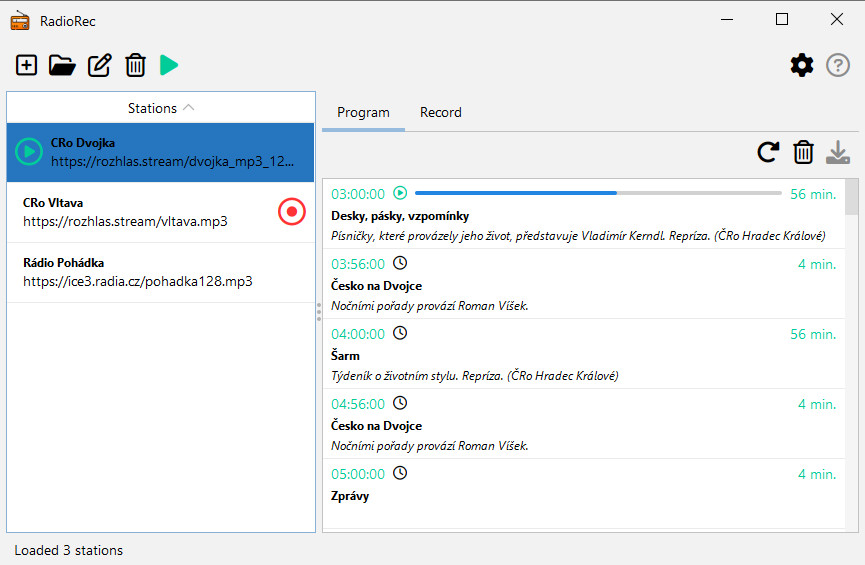Viewport: 865px width, 565px height.
Task: Toggle the clock icon for the 04:00:00 Šarm program
Action: [400, 333]
